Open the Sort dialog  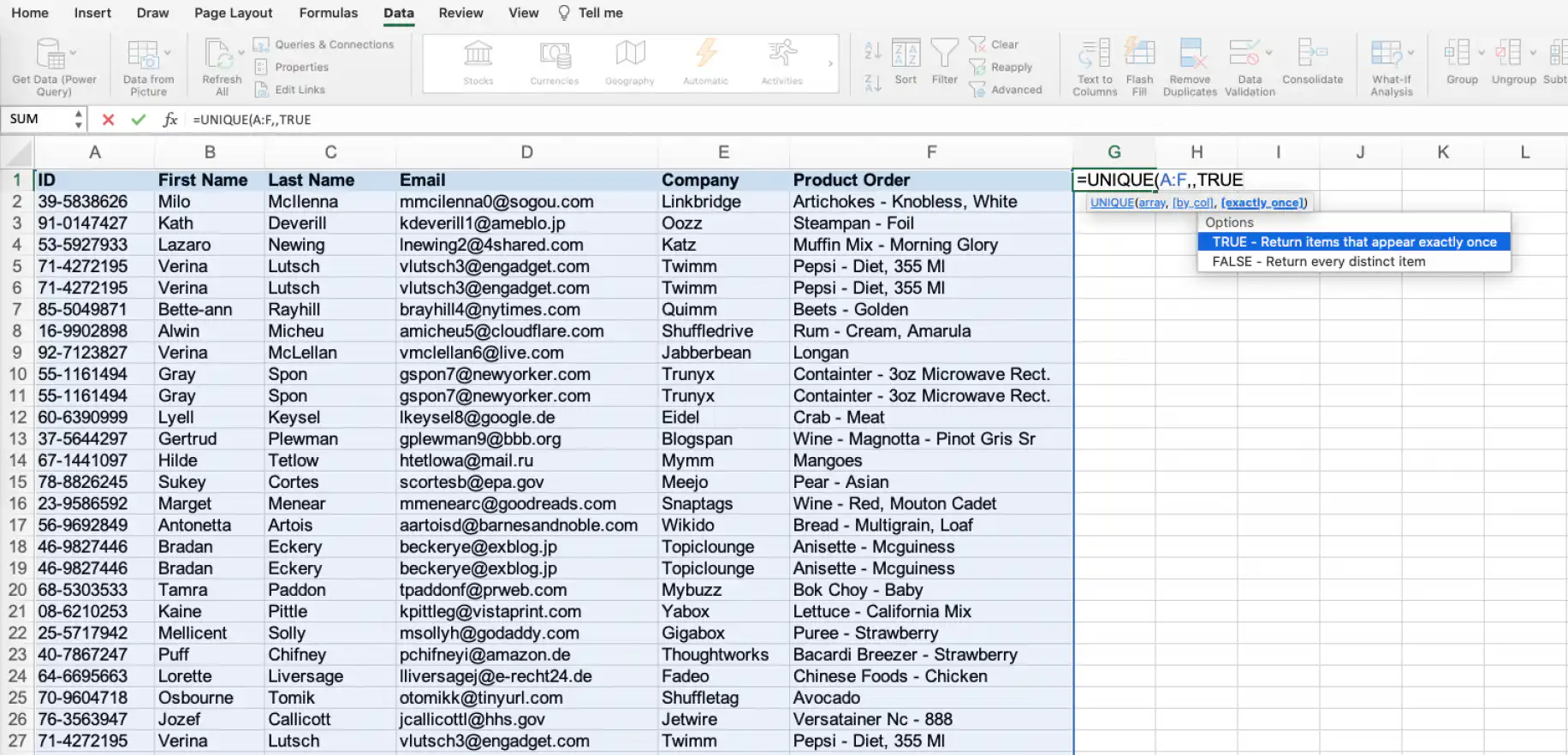click(906, 62)
